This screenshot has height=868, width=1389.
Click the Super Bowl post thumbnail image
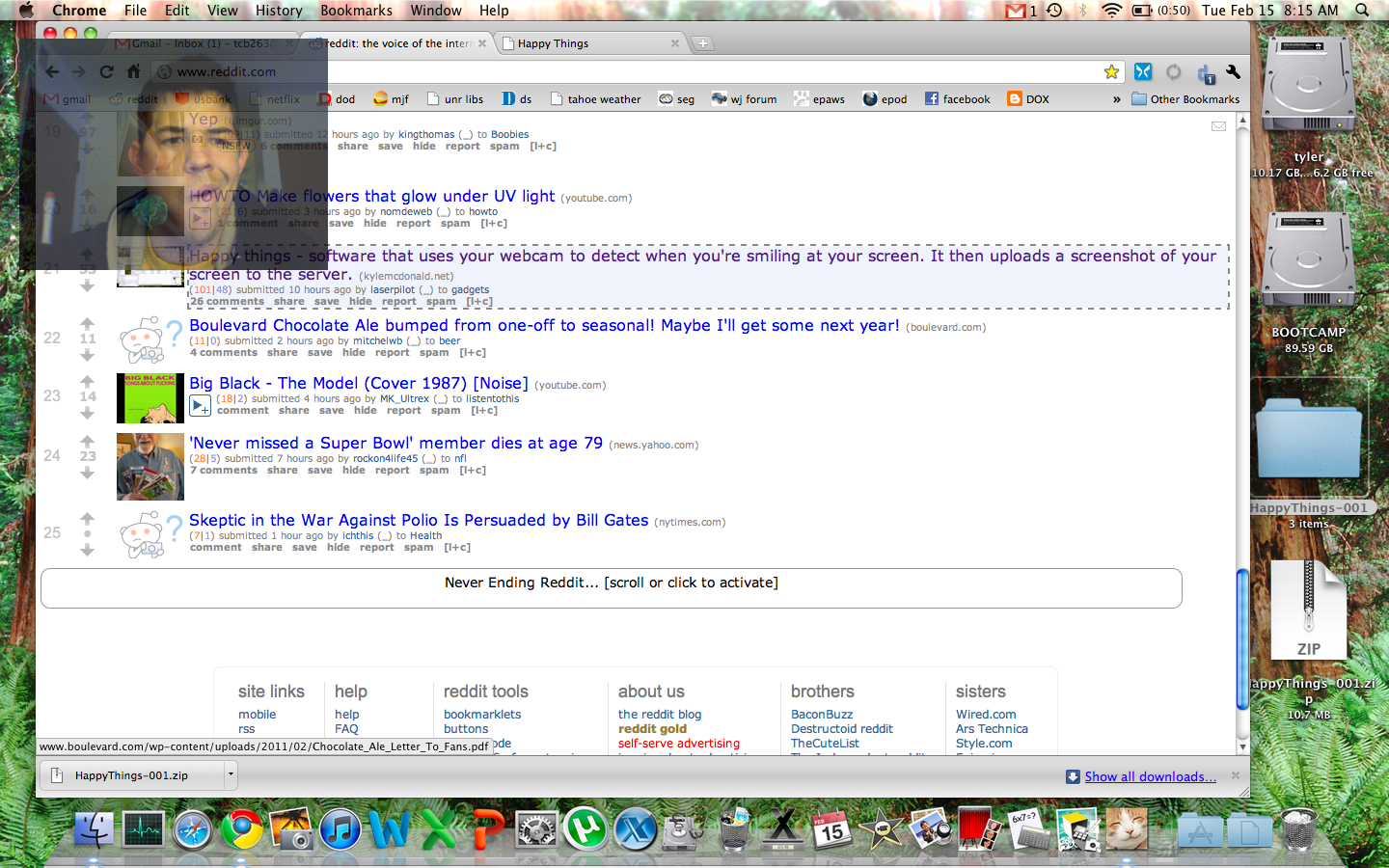tap(150, 467)
